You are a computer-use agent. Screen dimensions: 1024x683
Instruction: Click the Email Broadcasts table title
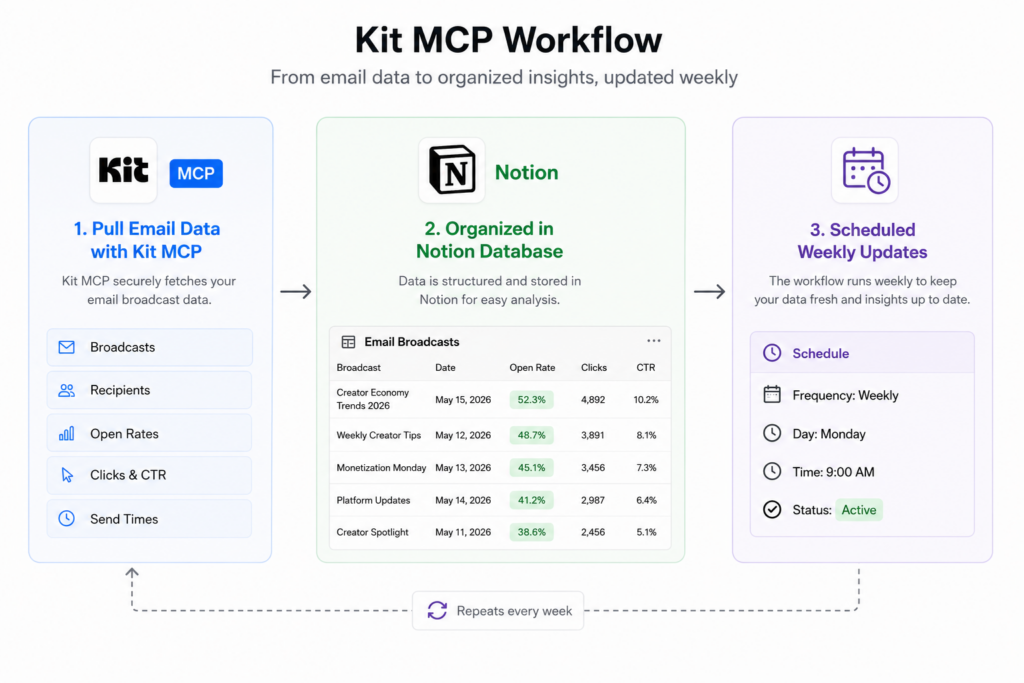coord(411,342)
